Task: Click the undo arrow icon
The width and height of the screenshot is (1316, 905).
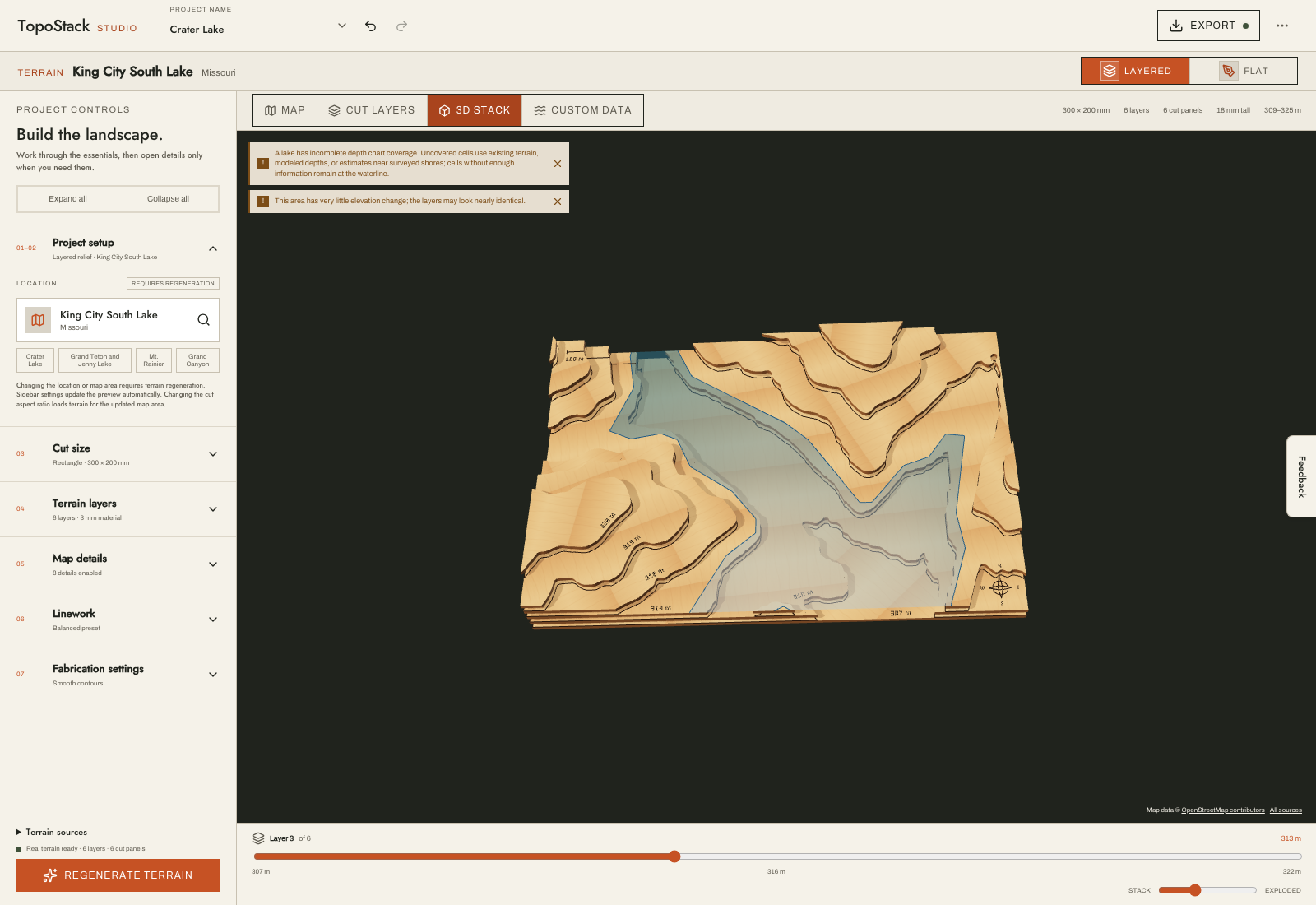Action: tap(371, 26)
